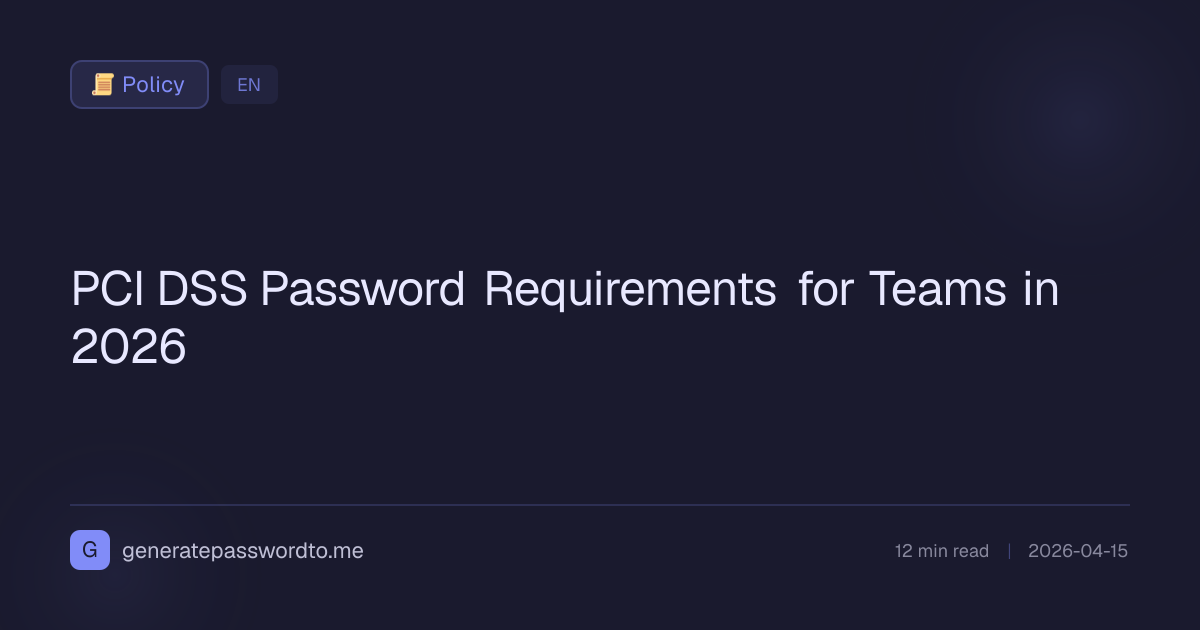The height and width of the screenshot is (630, 1200).
Task: Click the "12 min read" label
Action: [941, 551]
